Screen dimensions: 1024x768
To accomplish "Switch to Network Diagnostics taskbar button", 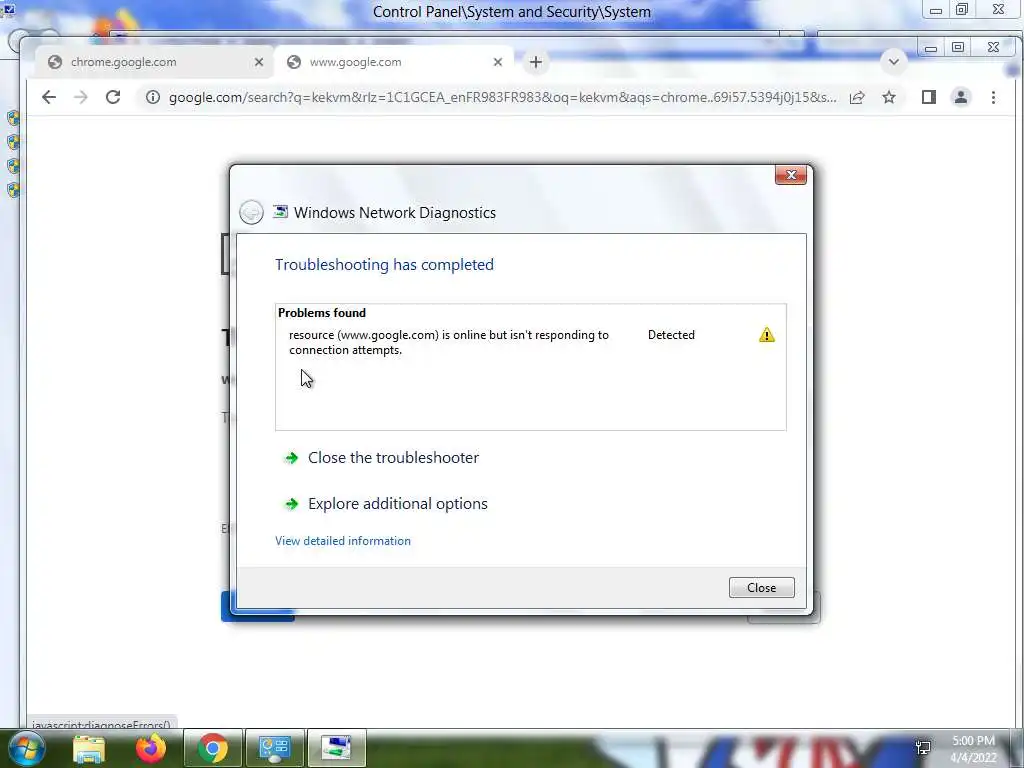I will pos(337,748).
